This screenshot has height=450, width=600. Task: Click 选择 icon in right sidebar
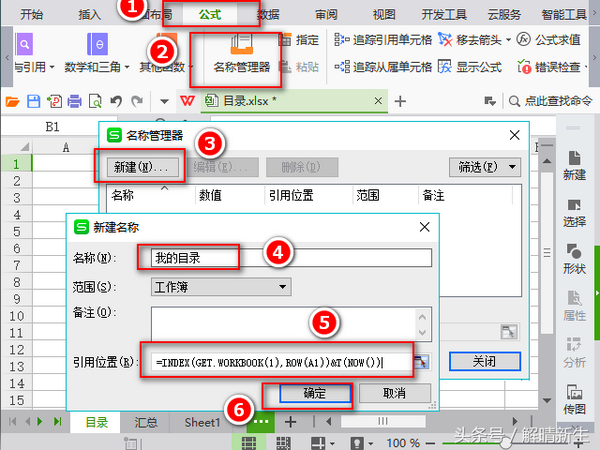coord(574,210)
